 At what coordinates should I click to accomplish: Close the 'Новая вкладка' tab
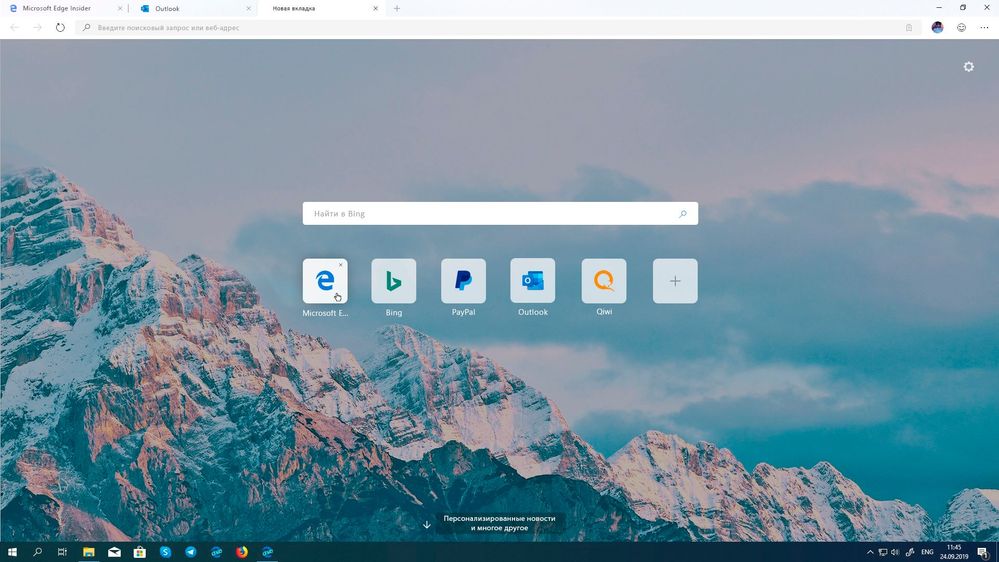point(375,8)
